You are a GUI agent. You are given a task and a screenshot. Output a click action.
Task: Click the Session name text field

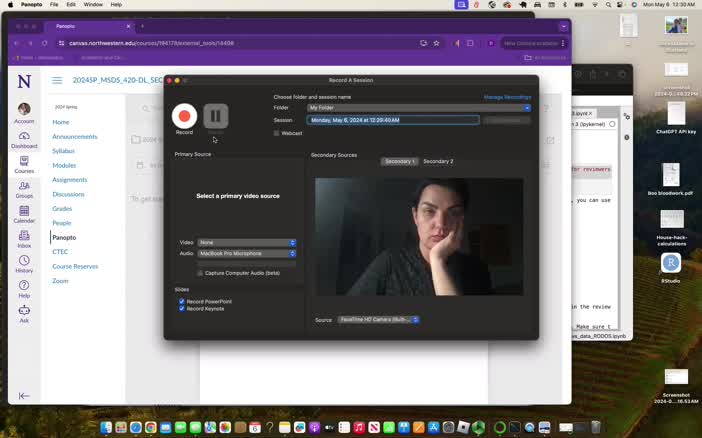point(393,120)
